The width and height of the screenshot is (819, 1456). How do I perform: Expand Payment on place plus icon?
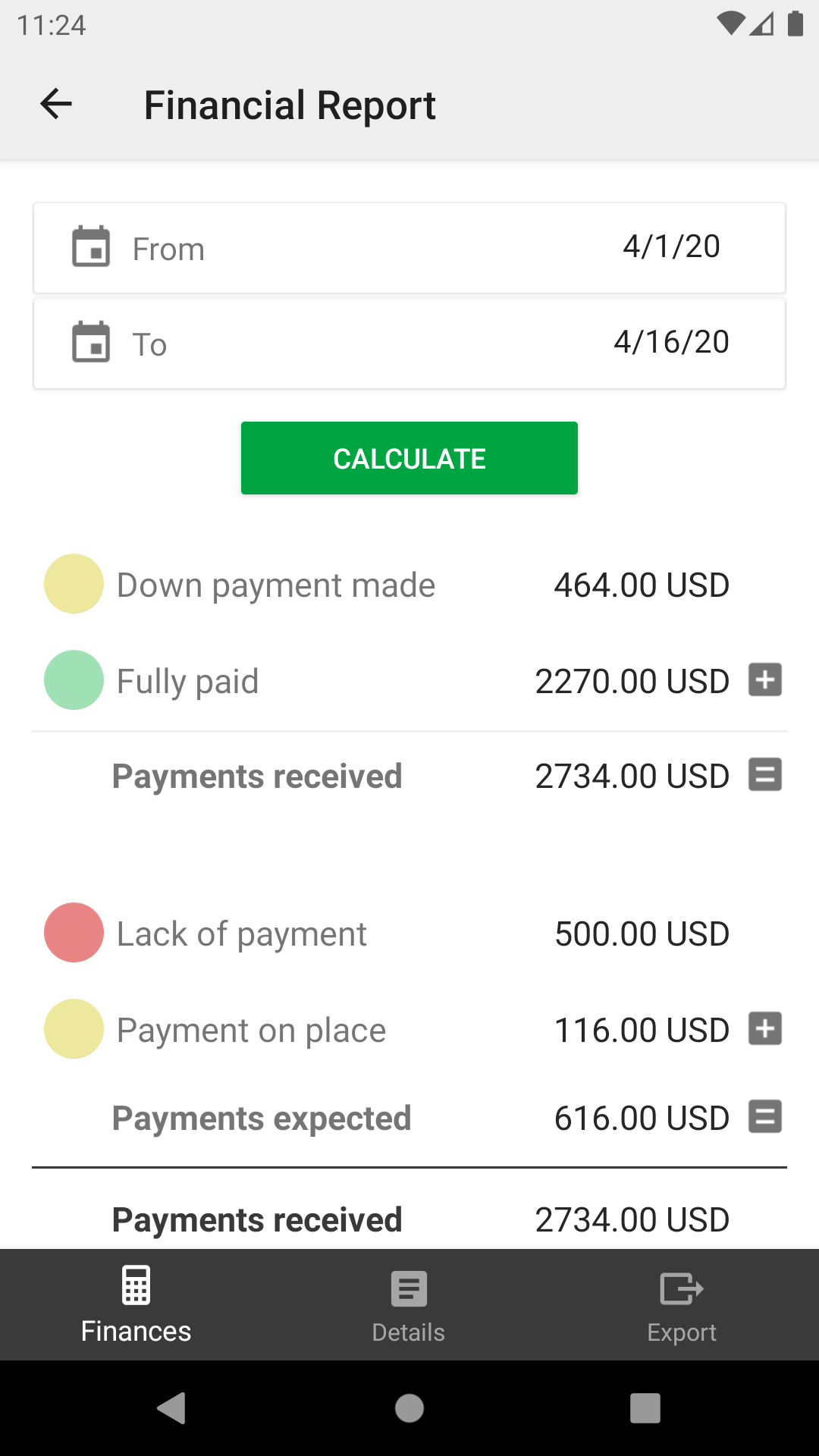(765, 1029)
